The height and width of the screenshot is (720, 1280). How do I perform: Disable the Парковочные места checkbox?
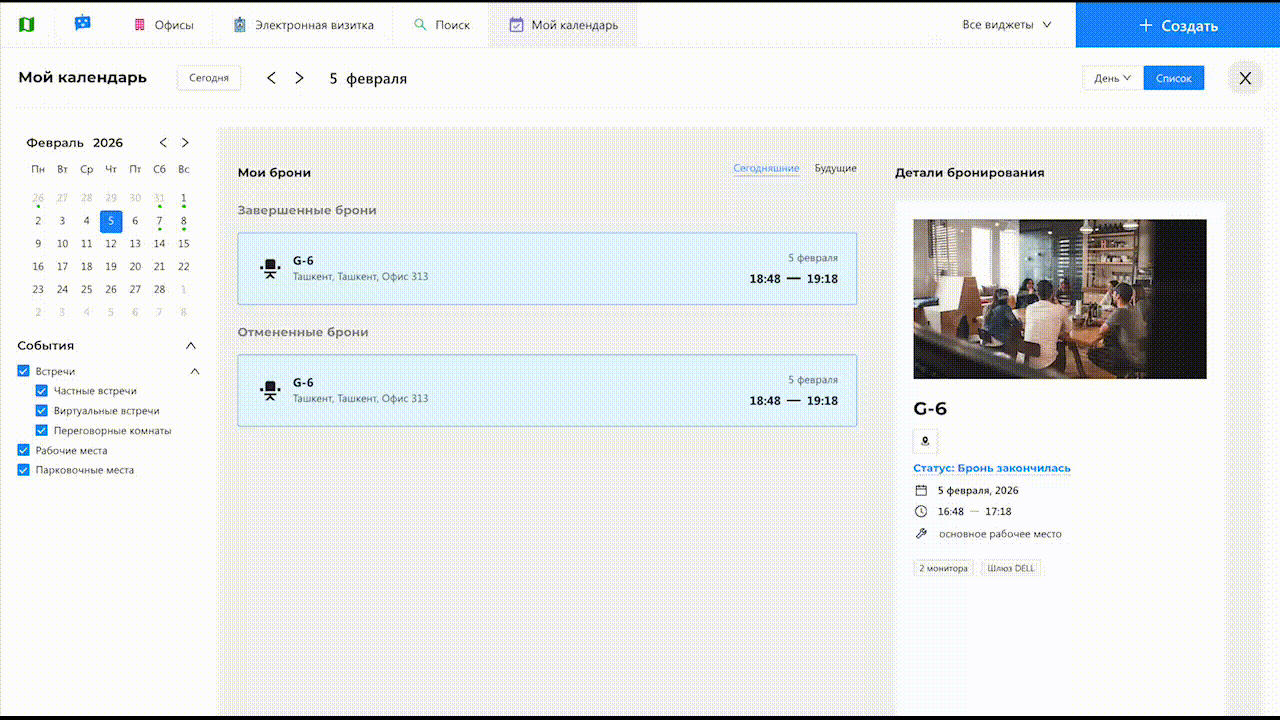click(x=24, y=469)
